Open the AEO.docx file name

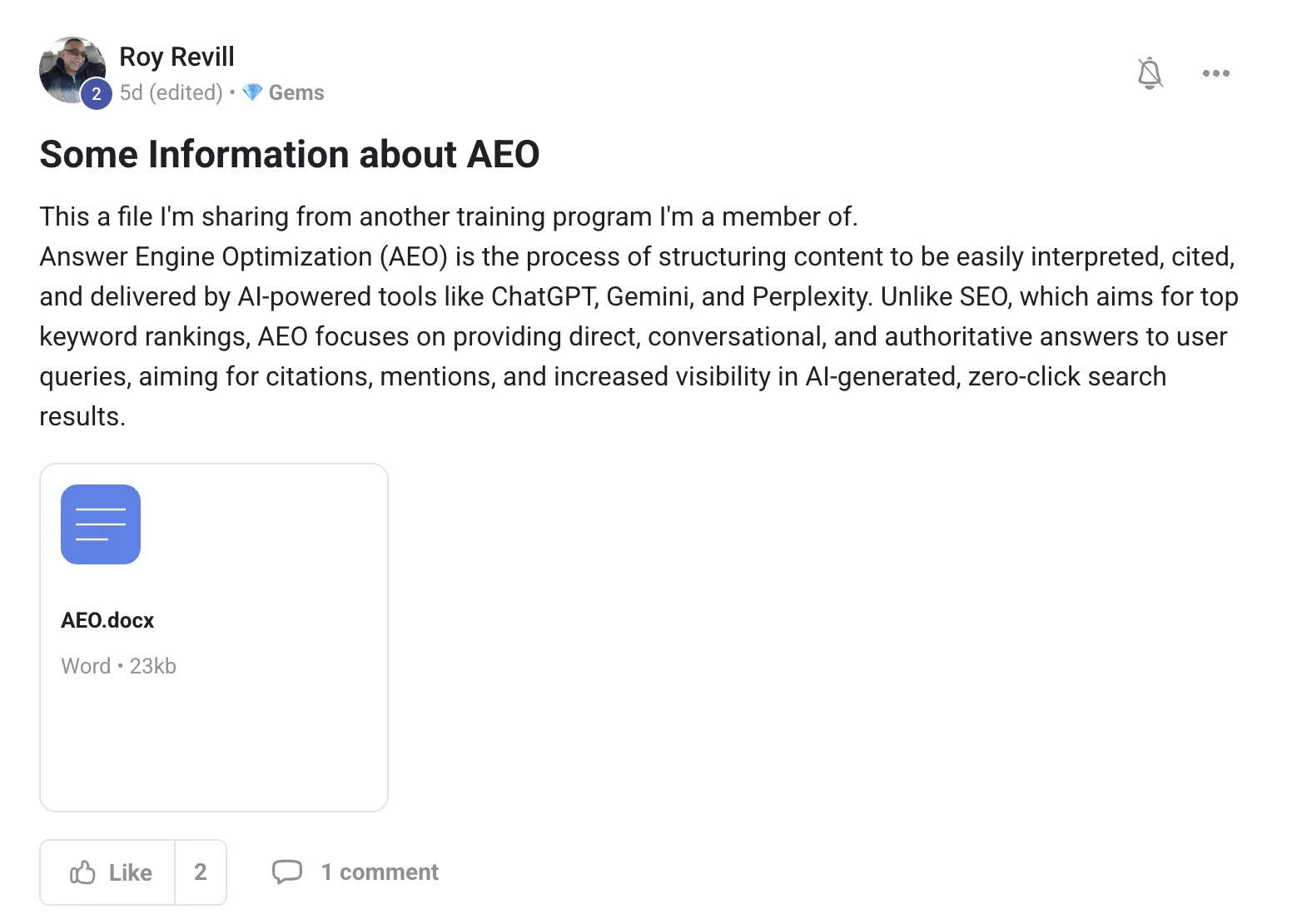(x=107, y=620)
